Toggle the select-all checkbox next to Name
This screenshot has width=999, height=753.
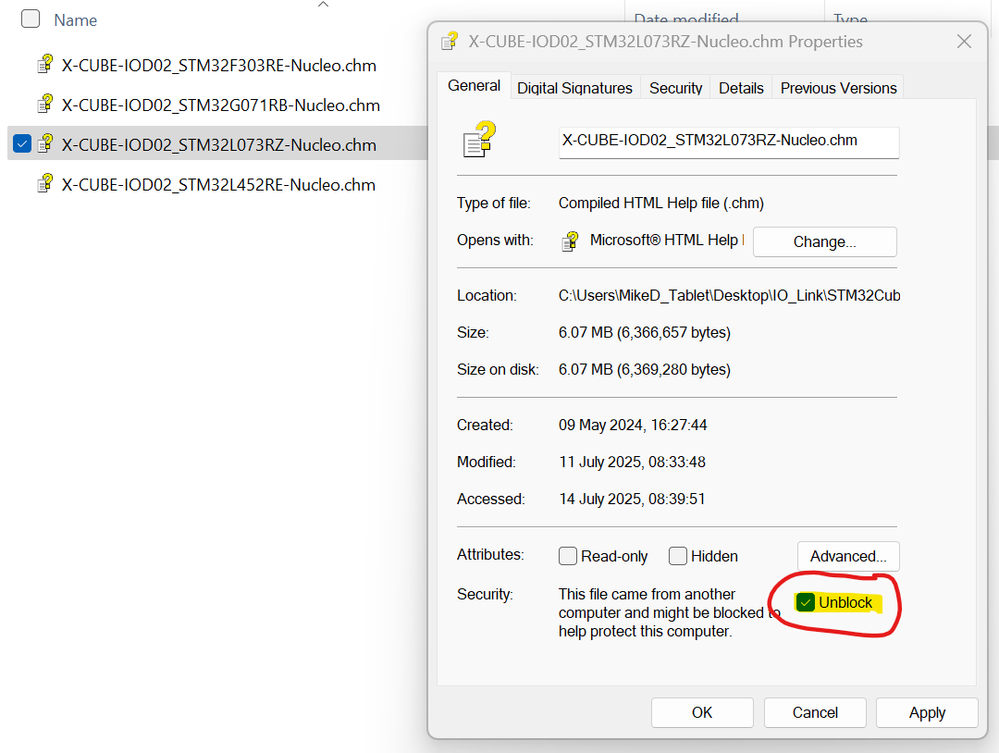[x=31, y=19]
